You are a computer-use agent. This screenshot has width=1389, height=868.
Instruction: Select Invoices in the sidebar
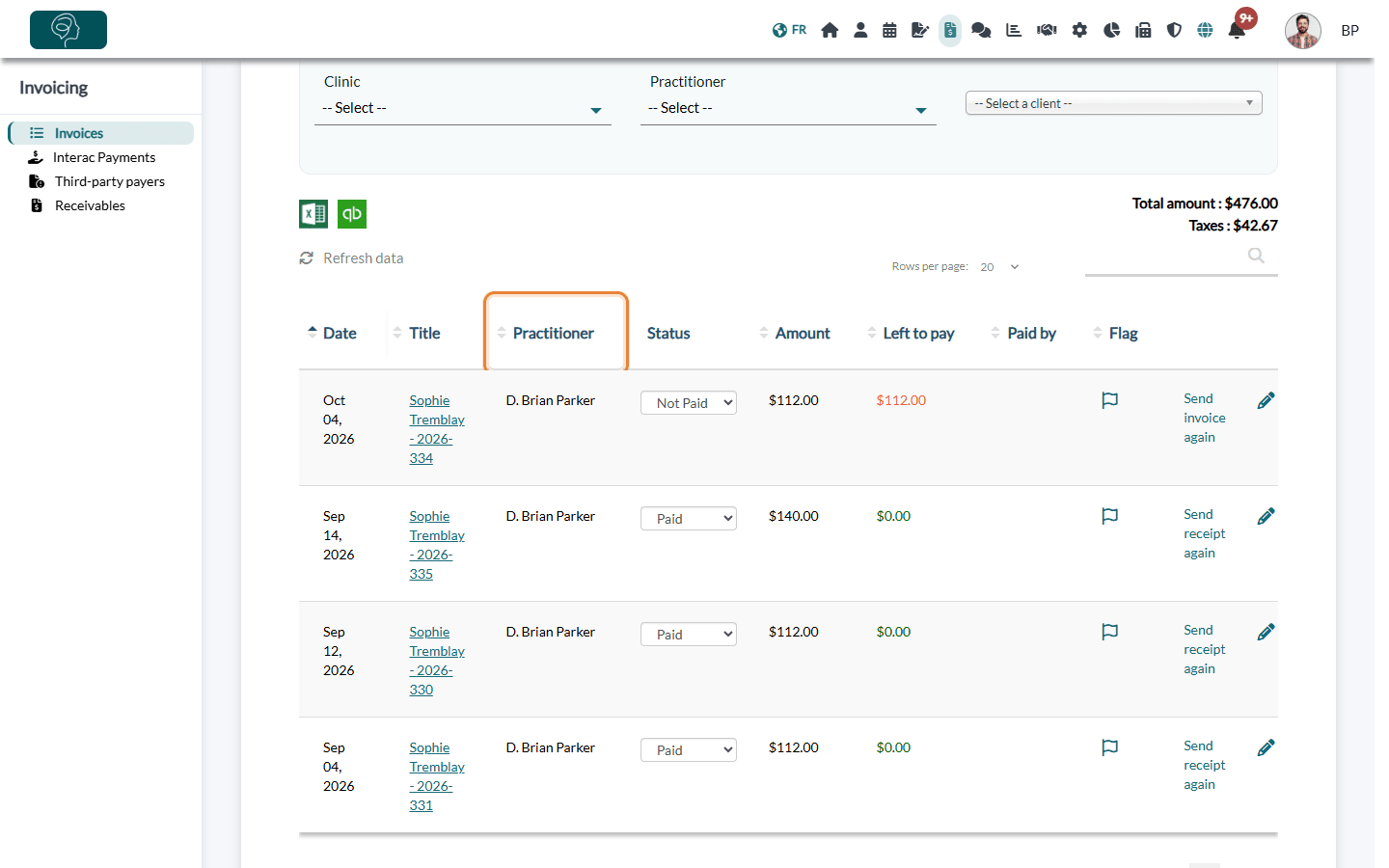[101, 133]
